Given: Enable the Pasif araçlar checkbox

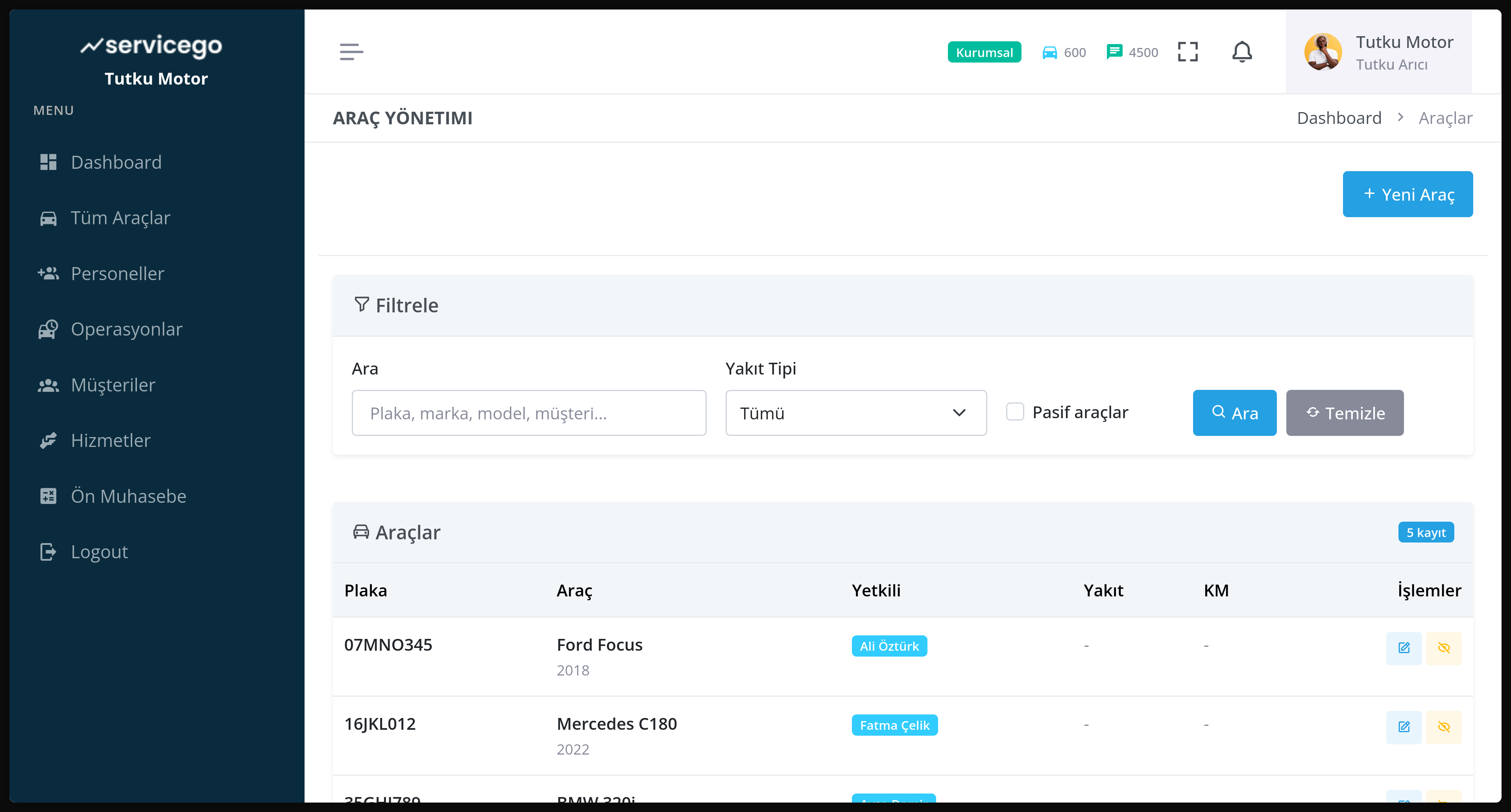Looking at the screenshot, I should click(1015, 412).
